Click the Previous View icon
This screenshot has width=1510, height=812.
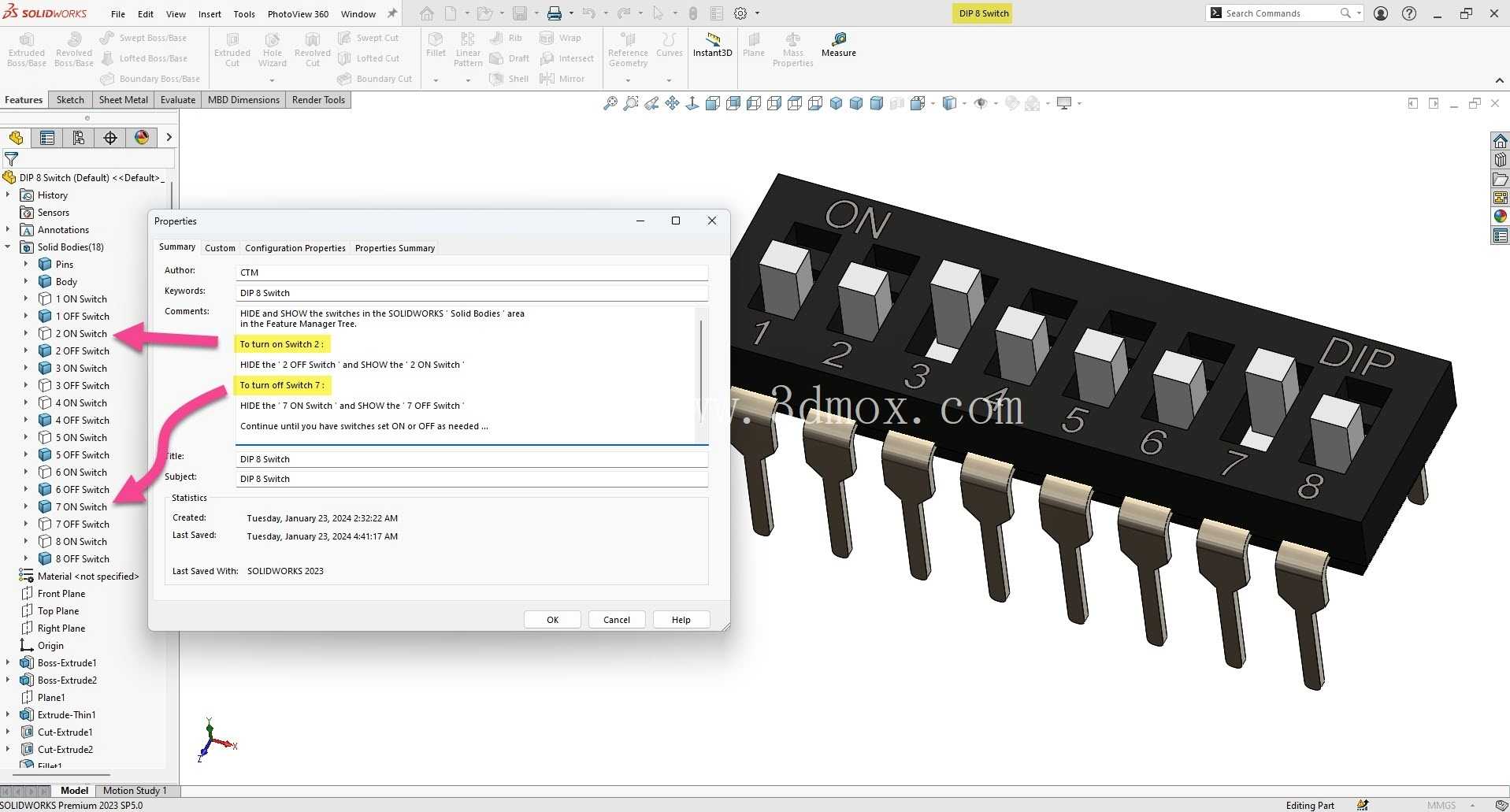pos(651,103)
